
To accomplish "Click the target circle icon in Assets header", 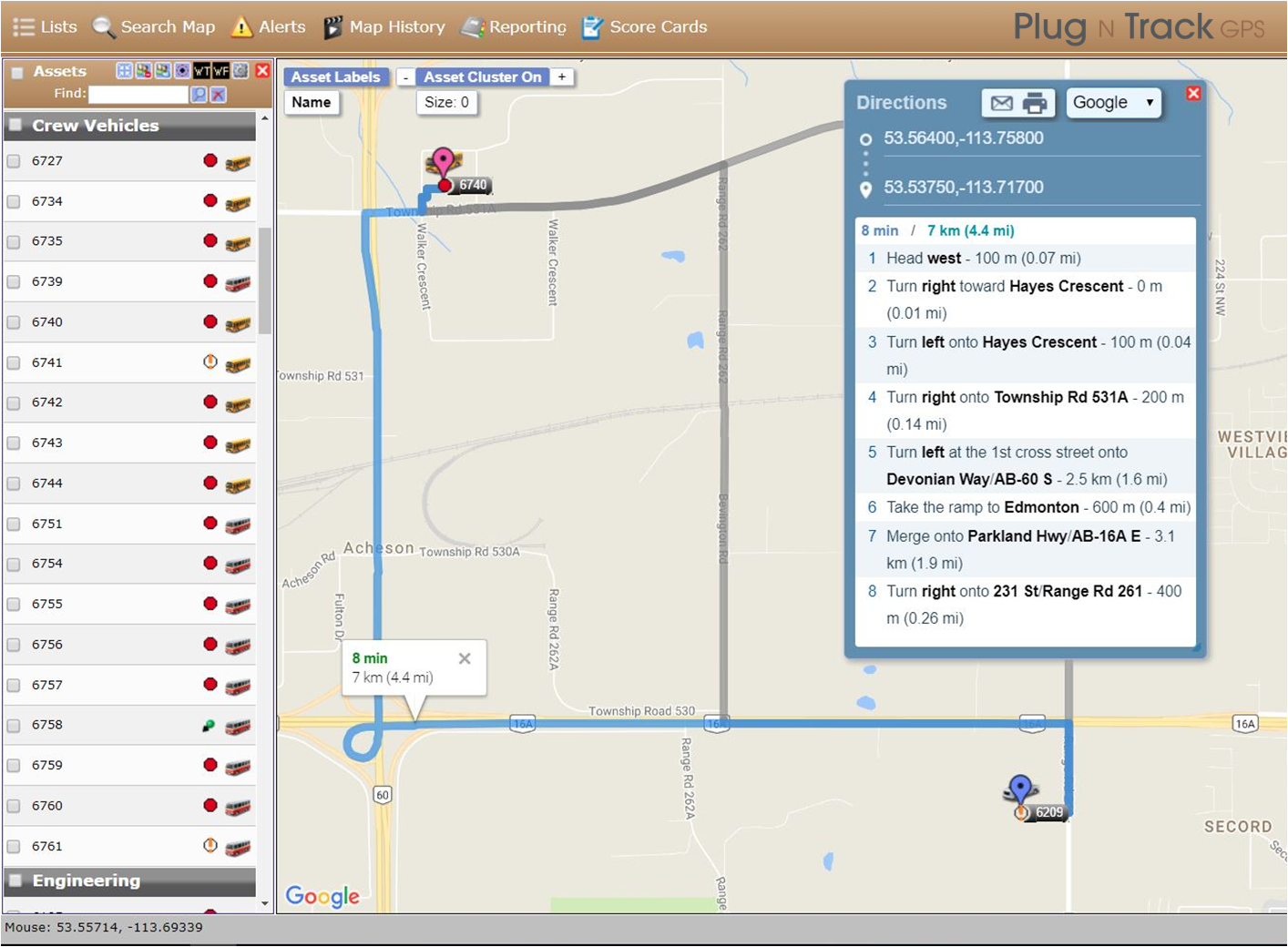I will [x=182, y=70].
